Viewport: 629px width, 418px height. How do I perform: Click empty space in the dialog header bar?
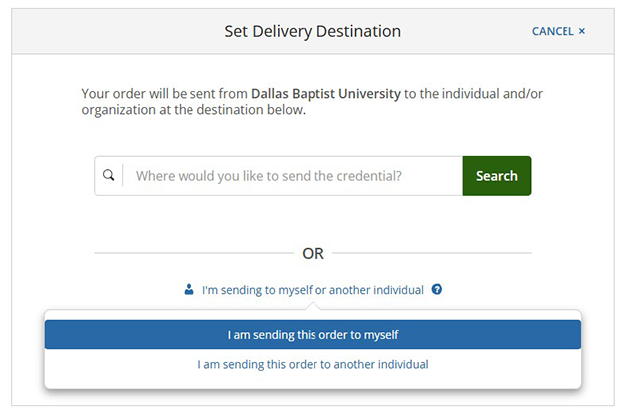(x=120, y=31)
